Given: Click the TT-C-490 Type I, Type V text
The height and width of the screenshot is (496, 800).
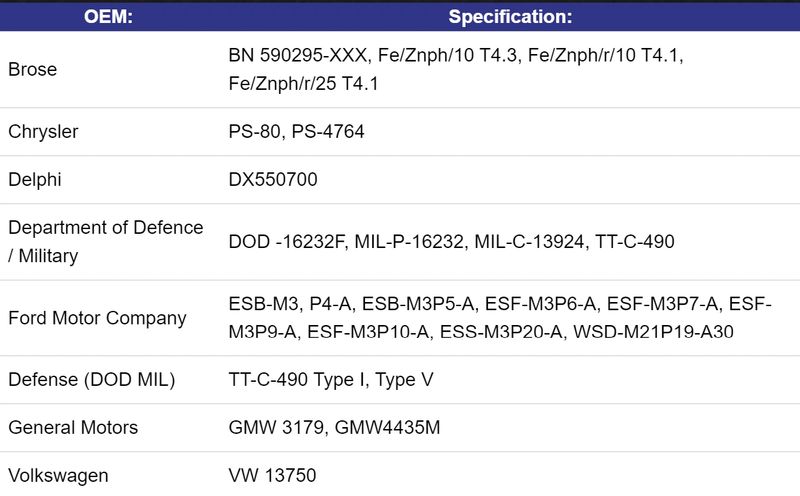Looking at the screenshot, I should [x=331, y=380].
